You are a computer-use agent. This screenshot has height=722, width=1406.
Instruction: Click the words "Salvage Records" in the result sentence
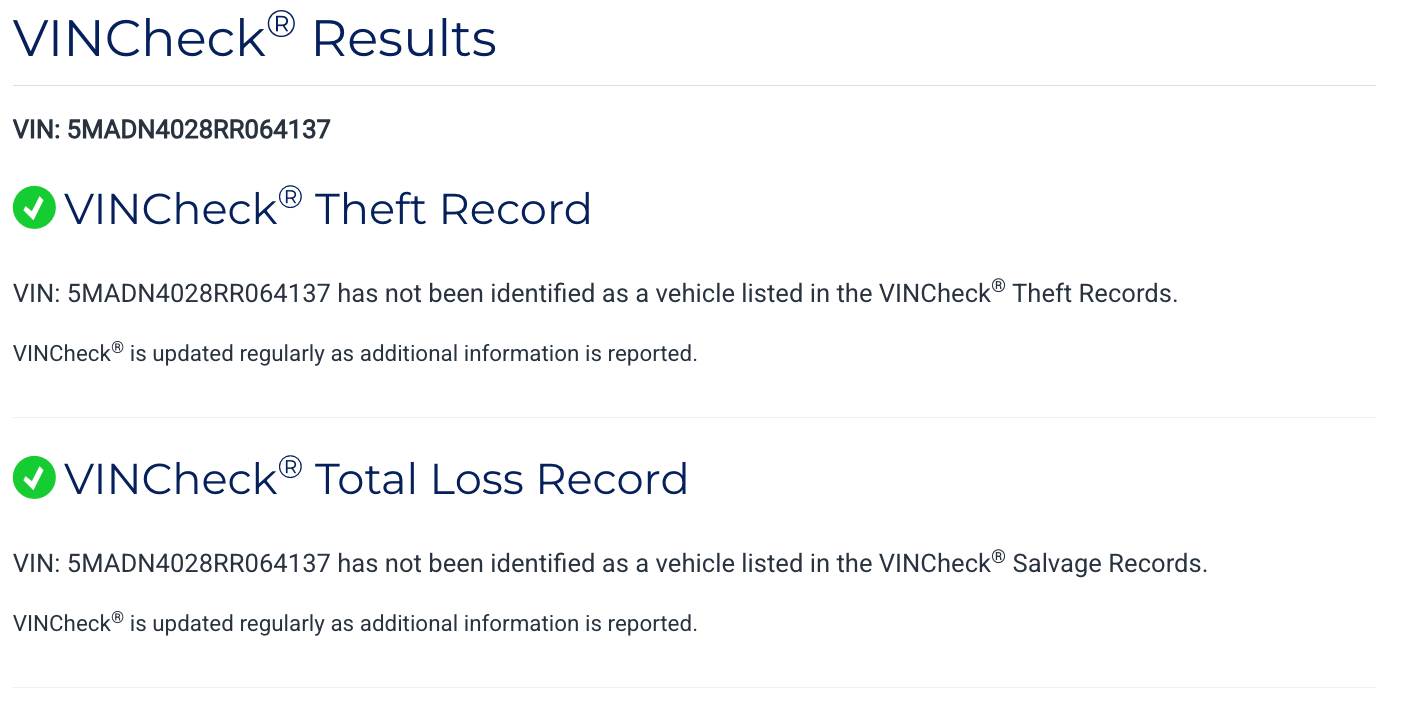coord(1107,564)
